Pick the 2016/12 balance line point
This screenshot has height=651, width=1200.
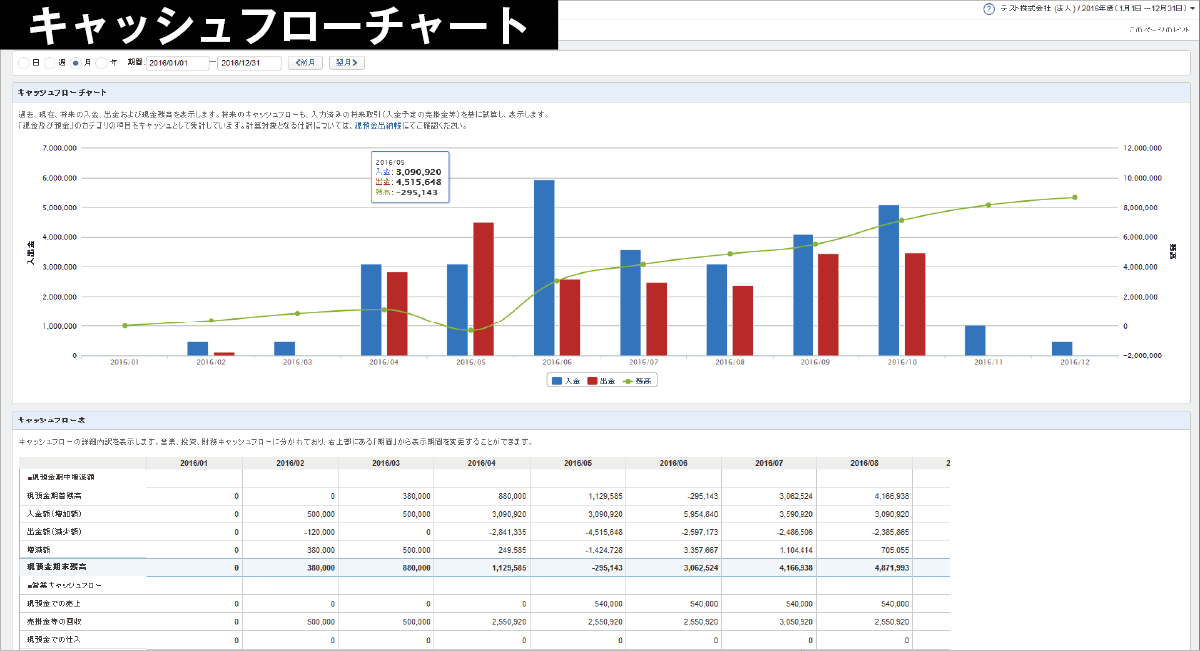click(1075, 197)
